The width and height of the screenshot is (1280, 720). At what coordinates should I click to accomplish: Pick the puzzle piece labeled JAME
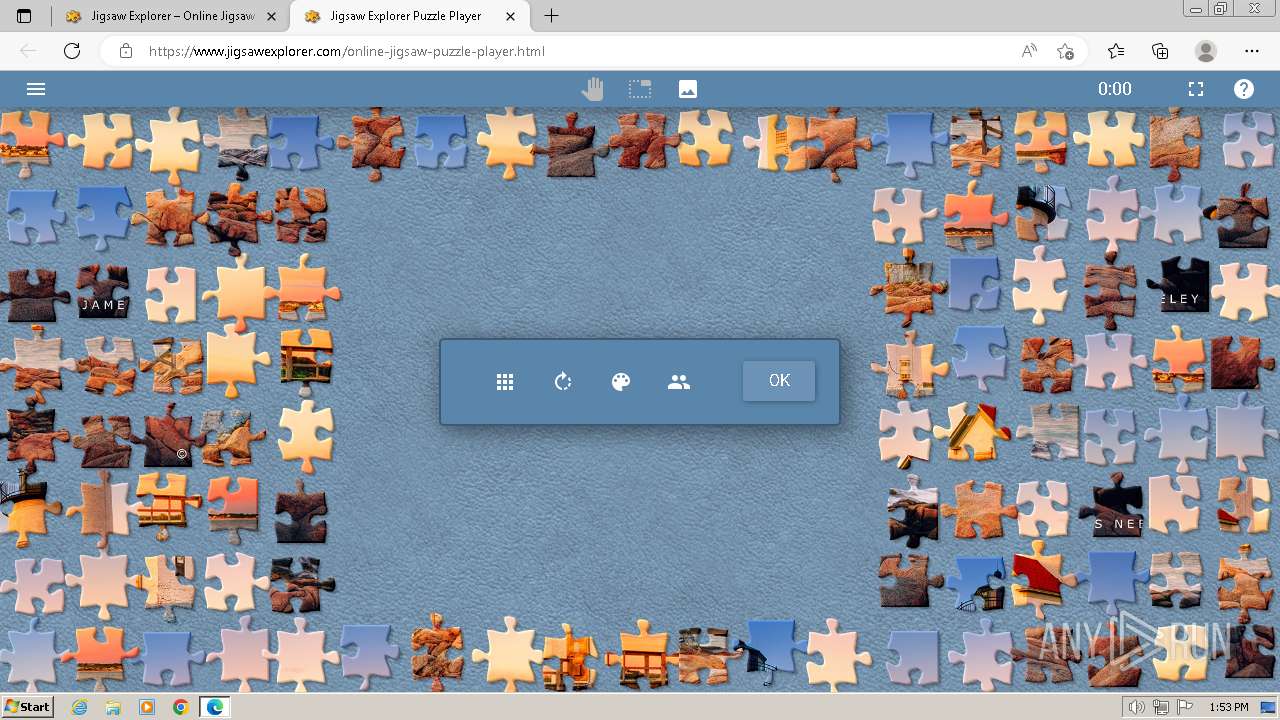(104, 292)
